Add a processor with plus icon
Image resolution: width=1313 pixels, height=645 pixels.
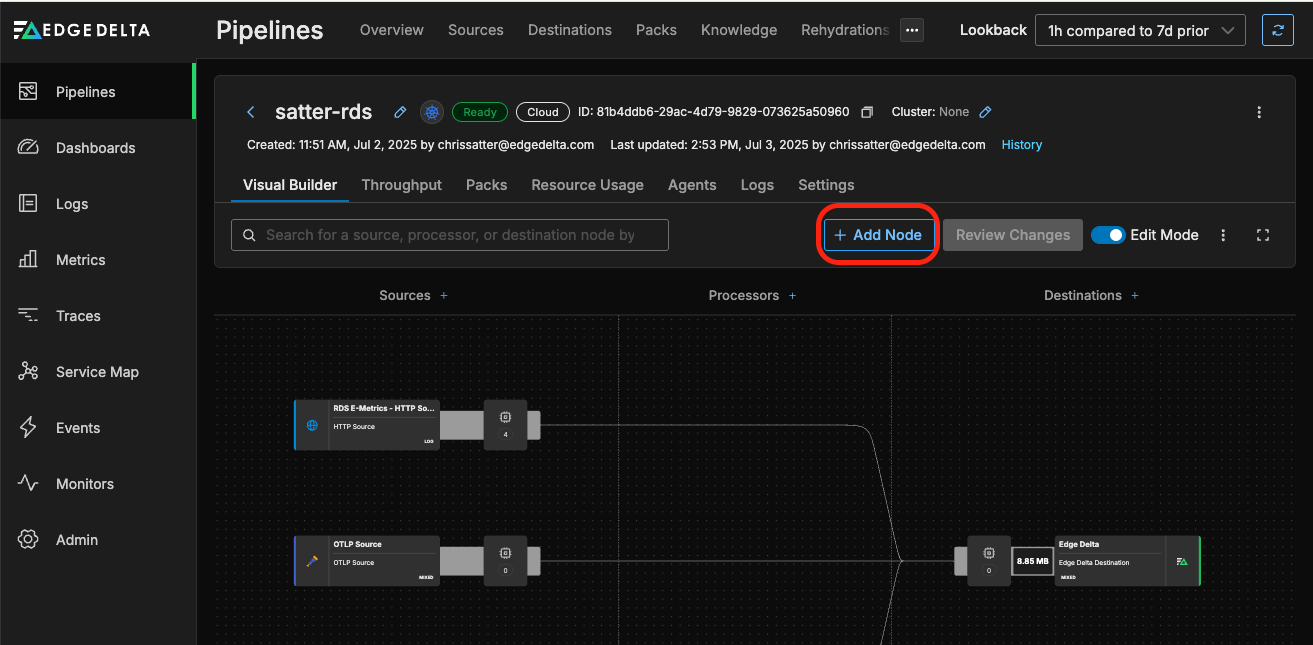click(x=792, y=296)
